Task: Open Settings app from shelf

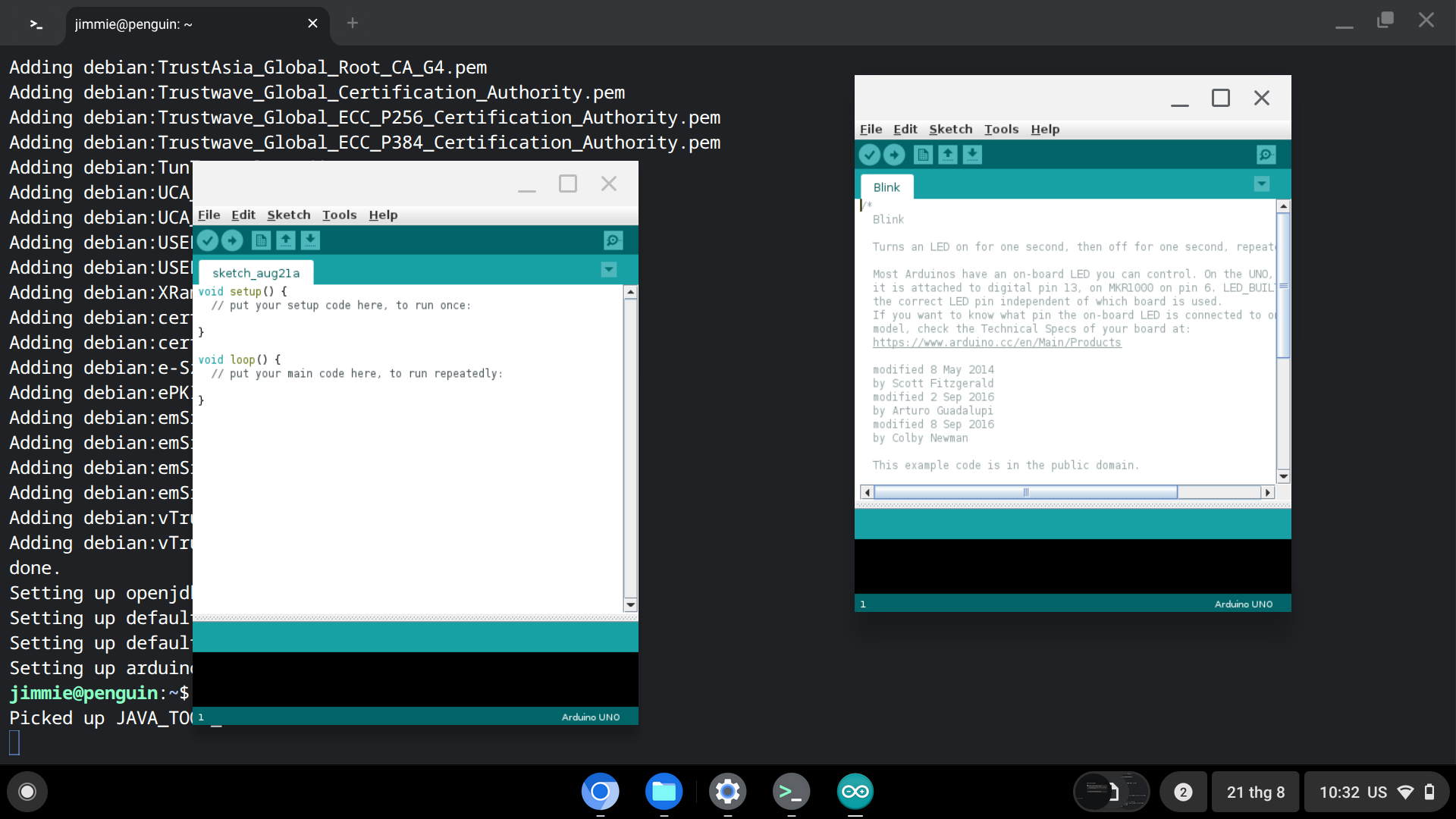Action: pyautogui.click(x=727, y=792)
